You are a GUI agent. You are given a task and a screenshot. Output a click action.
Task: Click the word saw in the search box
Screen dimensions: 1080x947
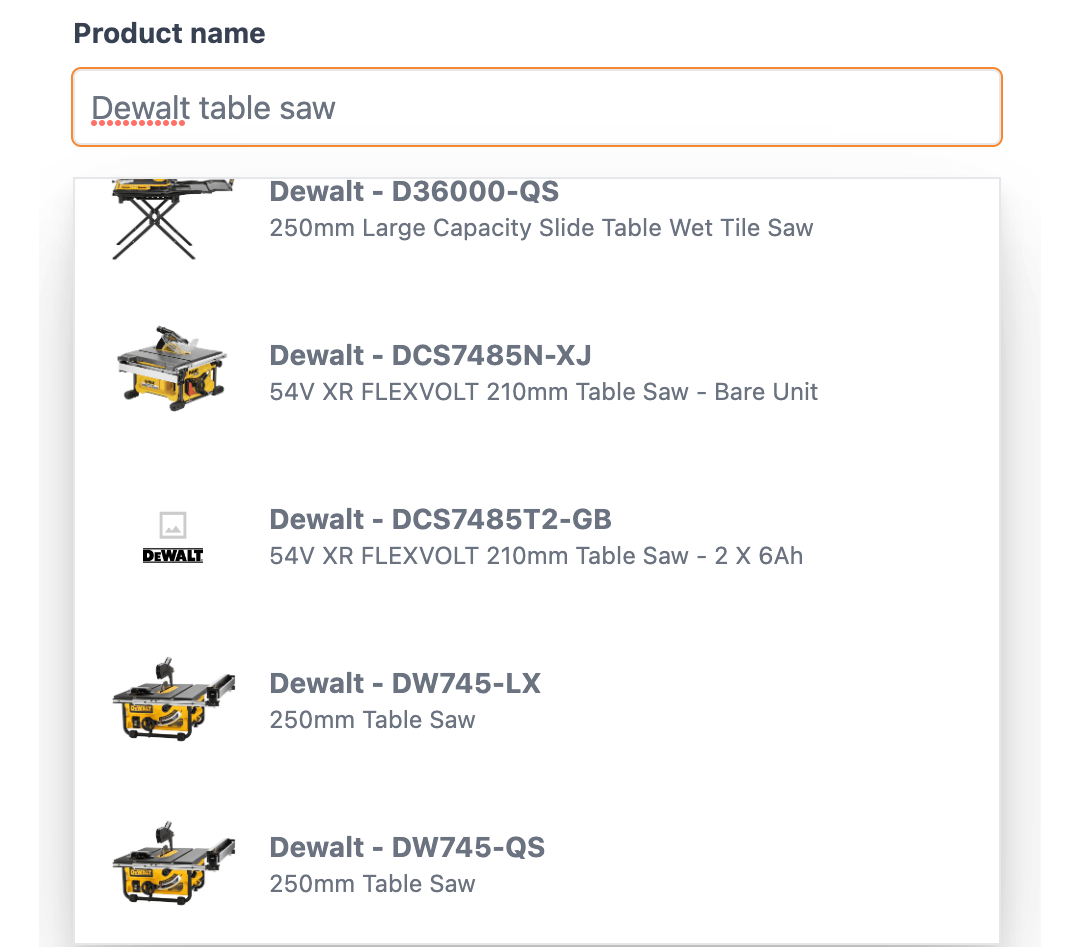pos(307,108)
